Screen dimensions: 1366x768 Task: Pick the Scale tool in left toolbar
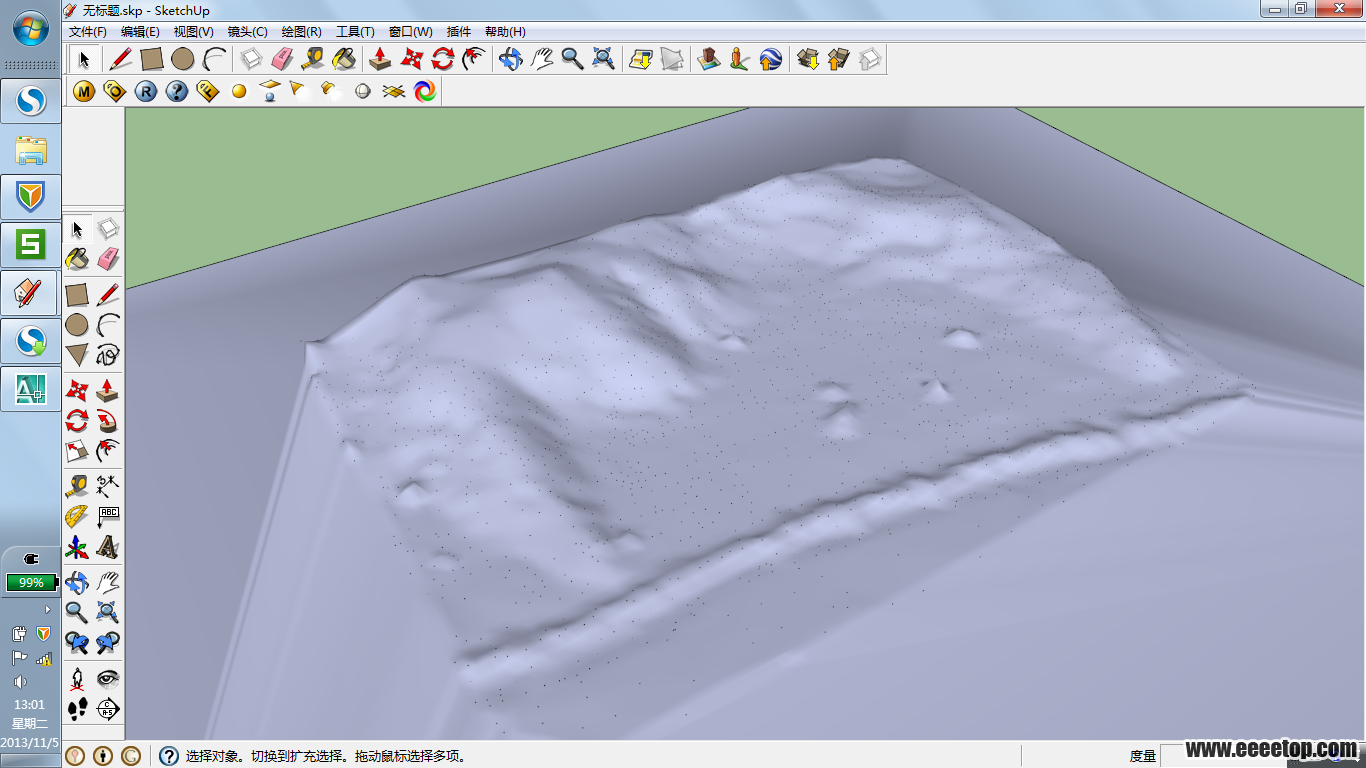coord(77,451)
